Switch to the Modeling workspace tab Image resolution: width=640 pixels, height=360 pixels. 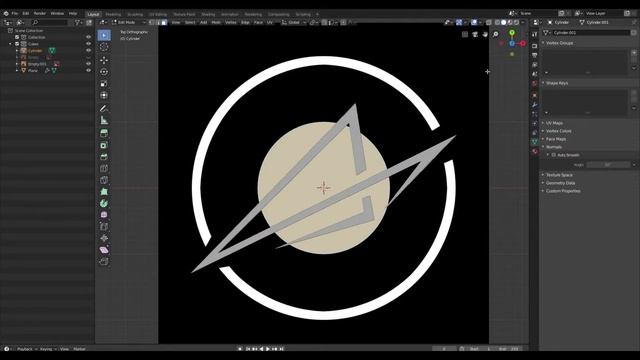113,14
